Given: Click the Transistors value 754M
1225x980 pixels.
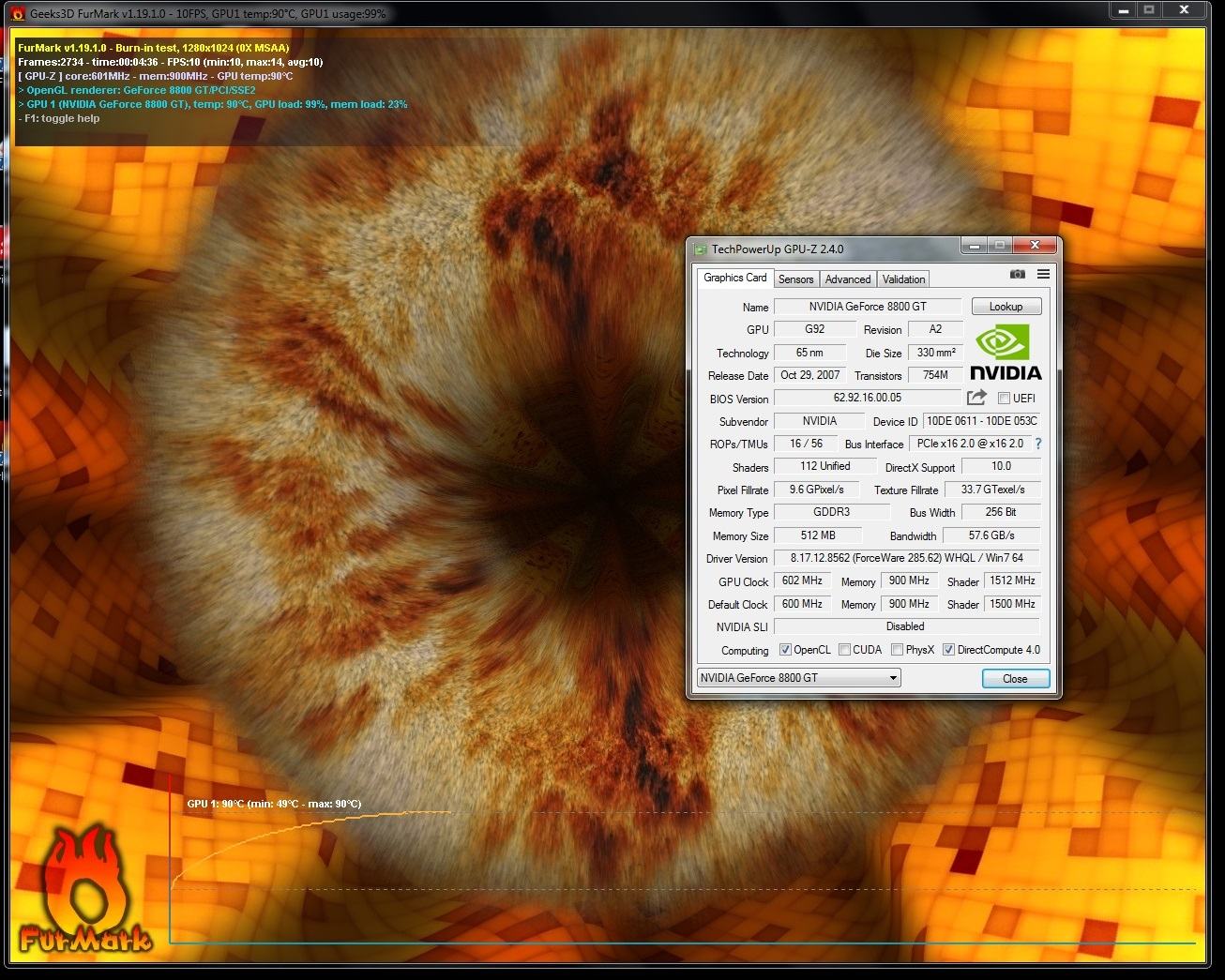Looking at the screenshot, I should click(x=935, y=375).
